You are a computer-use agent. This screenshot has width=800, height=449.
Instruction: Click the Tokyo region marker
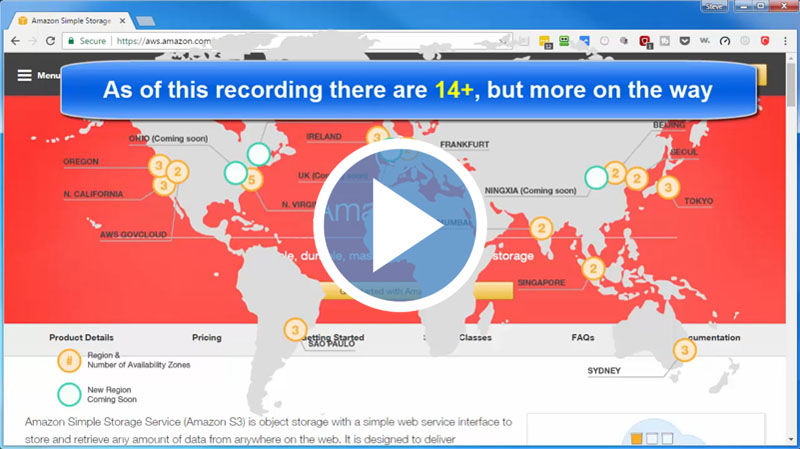click(669, 187)
